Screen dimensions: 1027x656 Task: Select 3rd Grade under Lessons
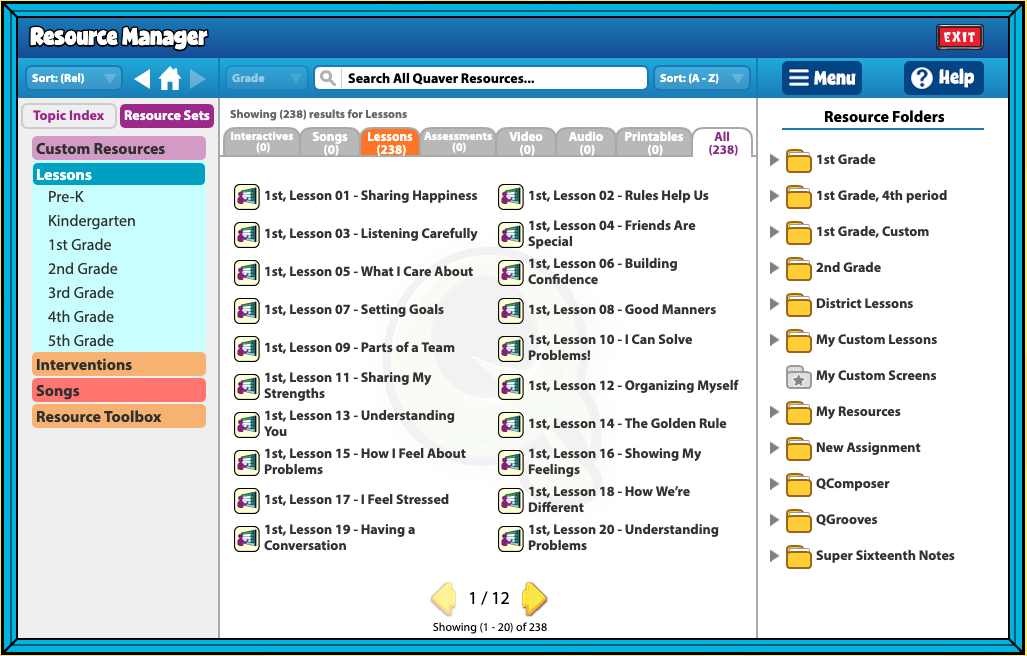coord(81,293)
